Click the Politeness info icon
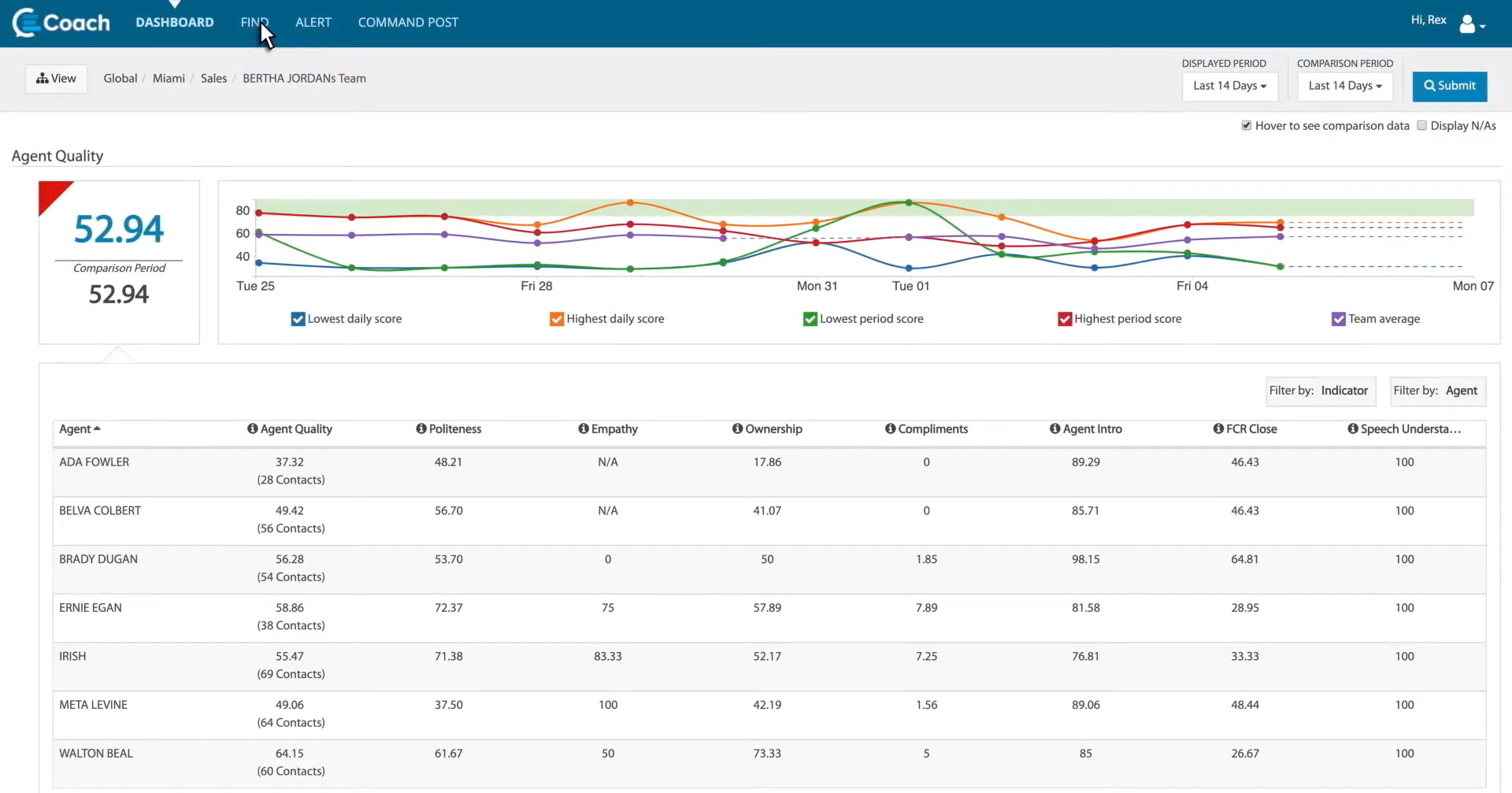This screenshot has height=793, width=1512. click(421, 428)
